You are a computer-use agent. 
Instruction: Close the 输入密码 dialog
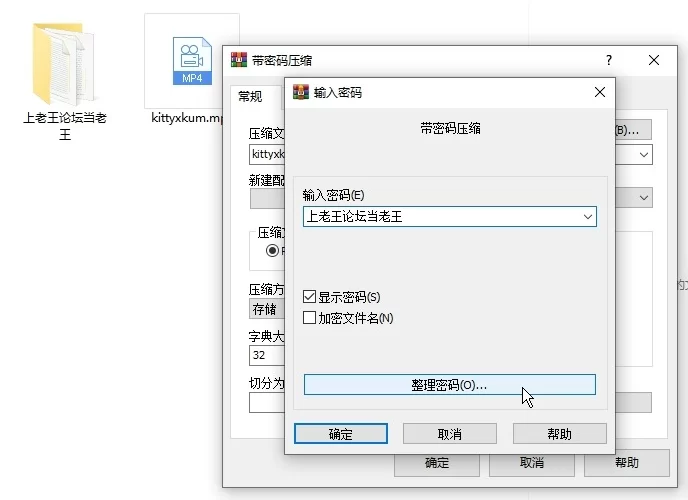600,92
